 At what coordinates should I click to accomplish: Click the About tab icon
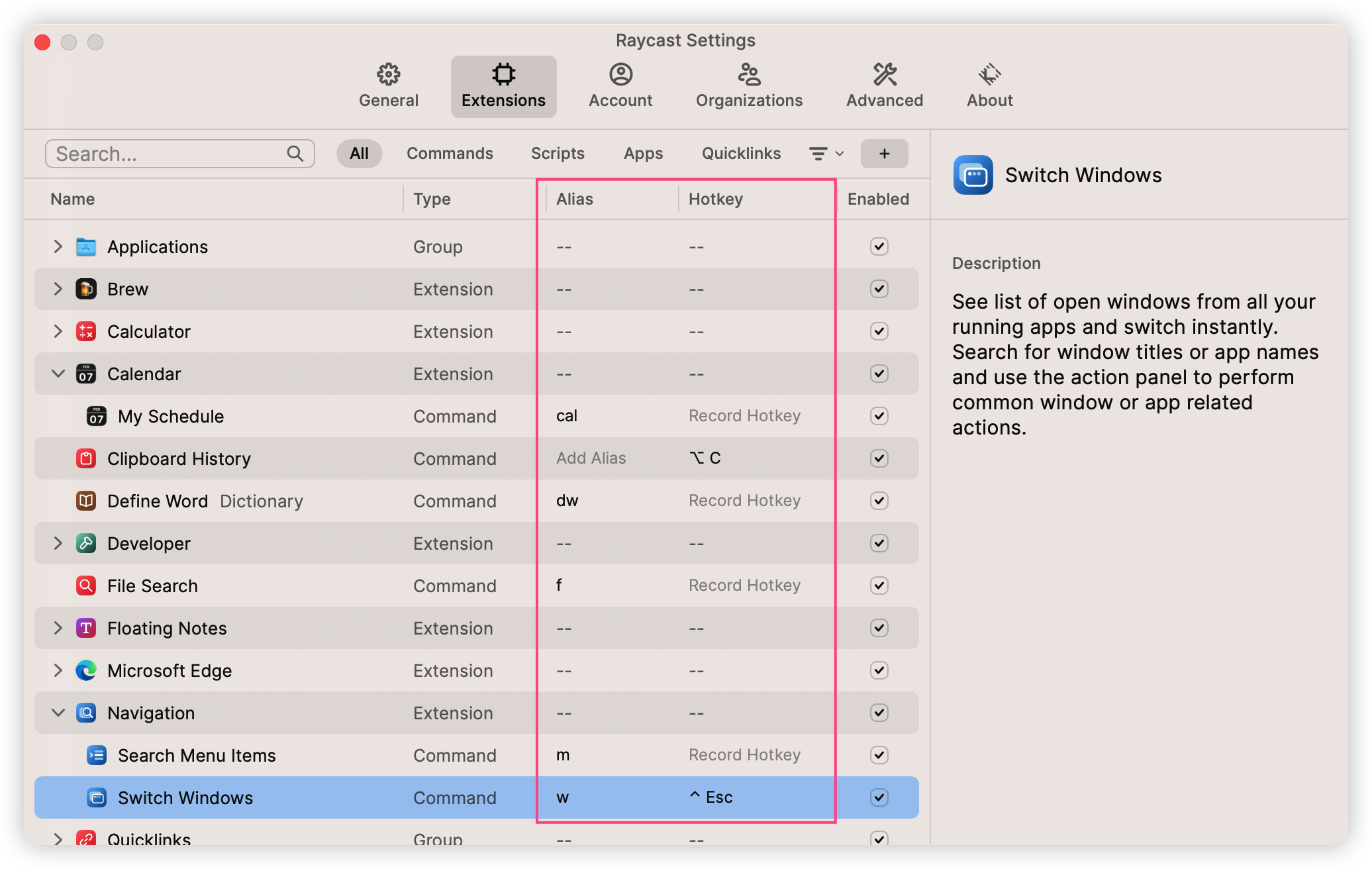pyautogui.click(x=989, y=74)
